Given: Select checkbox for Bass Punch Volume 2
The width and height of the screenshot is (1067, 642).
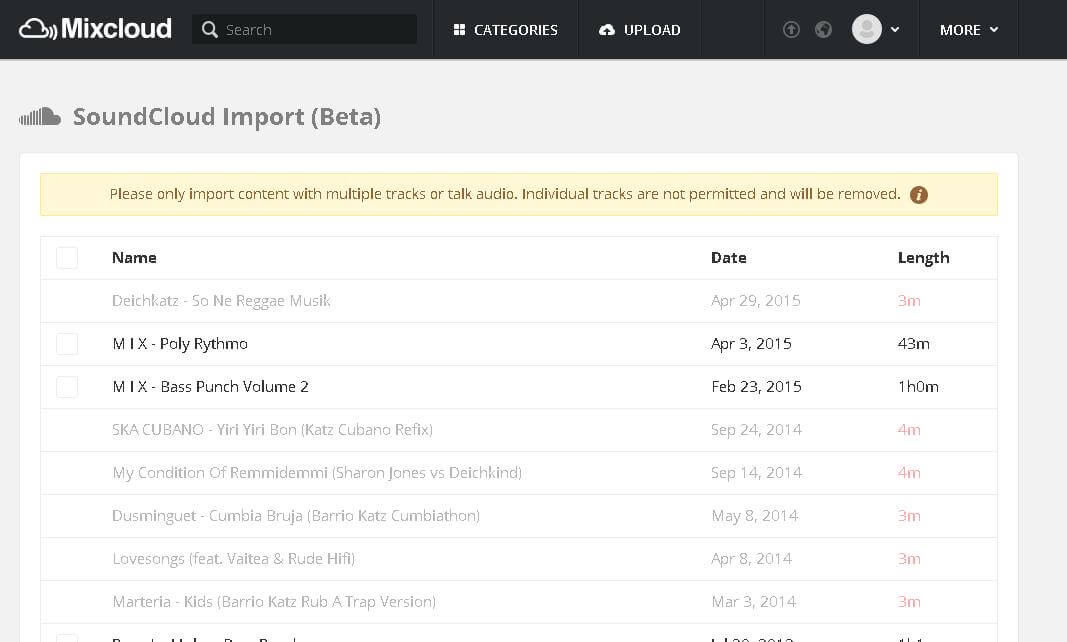Looking at the screenshot, I should point(67,387).
